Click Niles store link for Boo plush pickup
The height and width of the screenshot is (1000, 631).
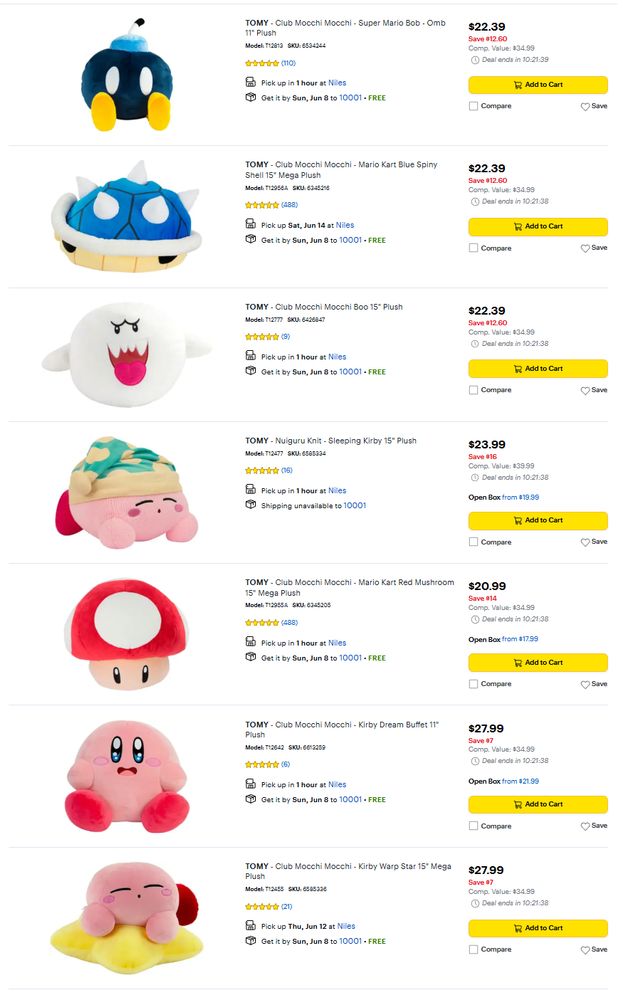pyautogui.click(x=337, y=357)
